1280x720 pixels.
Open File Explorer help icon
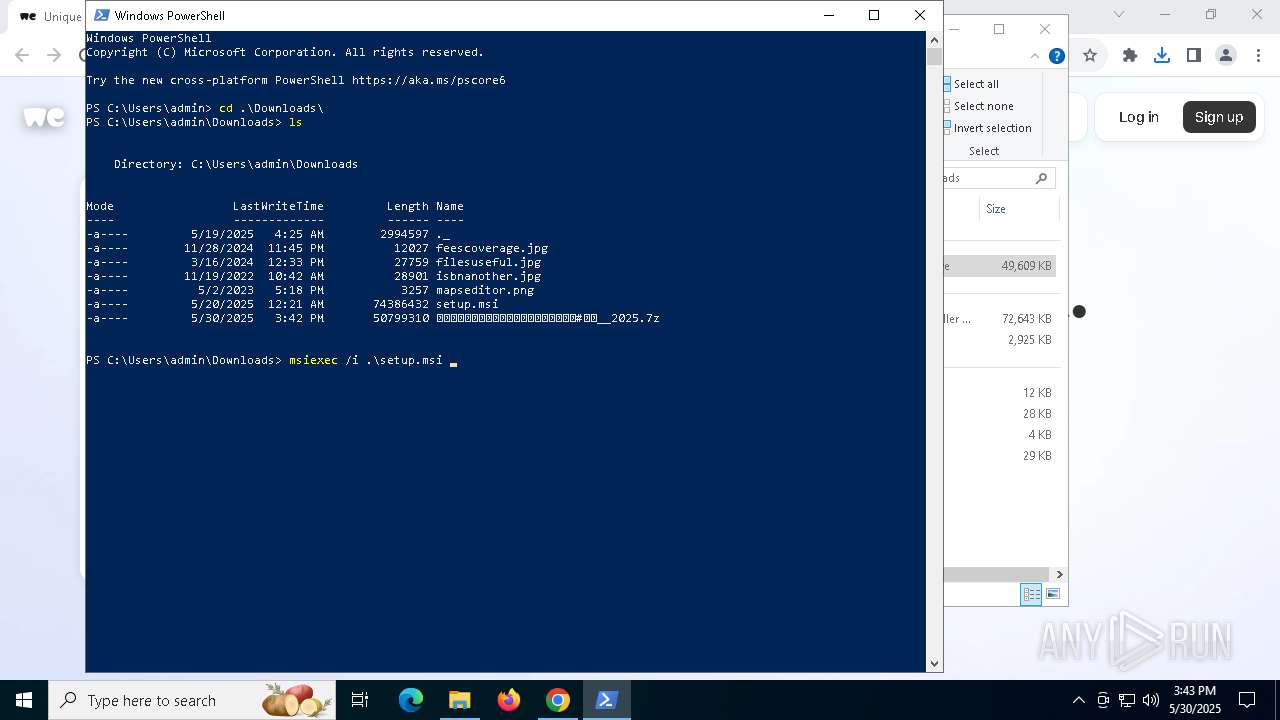[1056, 56]
